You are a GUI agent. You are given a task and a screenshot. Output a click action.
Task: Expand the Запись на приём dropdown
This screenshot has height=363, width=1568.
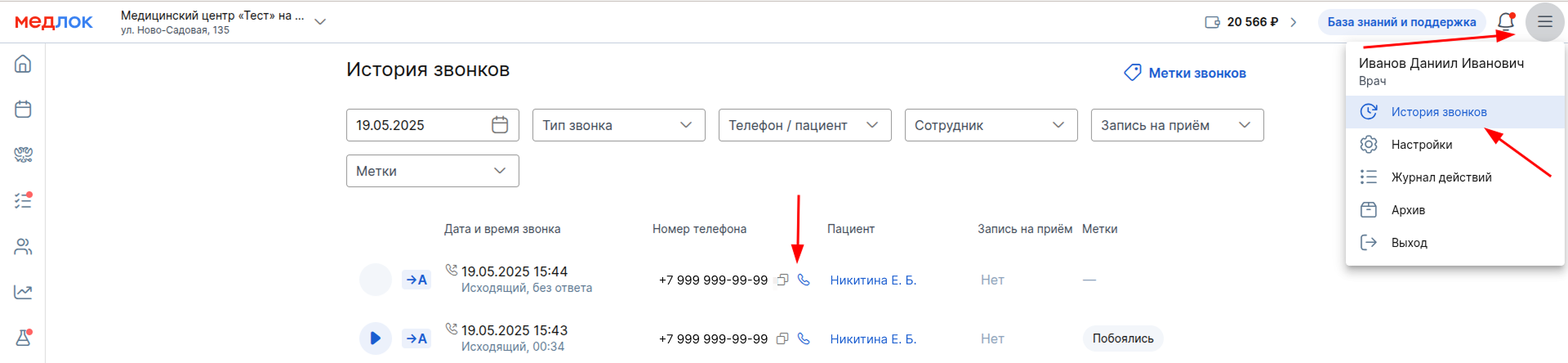point(1178,125)
